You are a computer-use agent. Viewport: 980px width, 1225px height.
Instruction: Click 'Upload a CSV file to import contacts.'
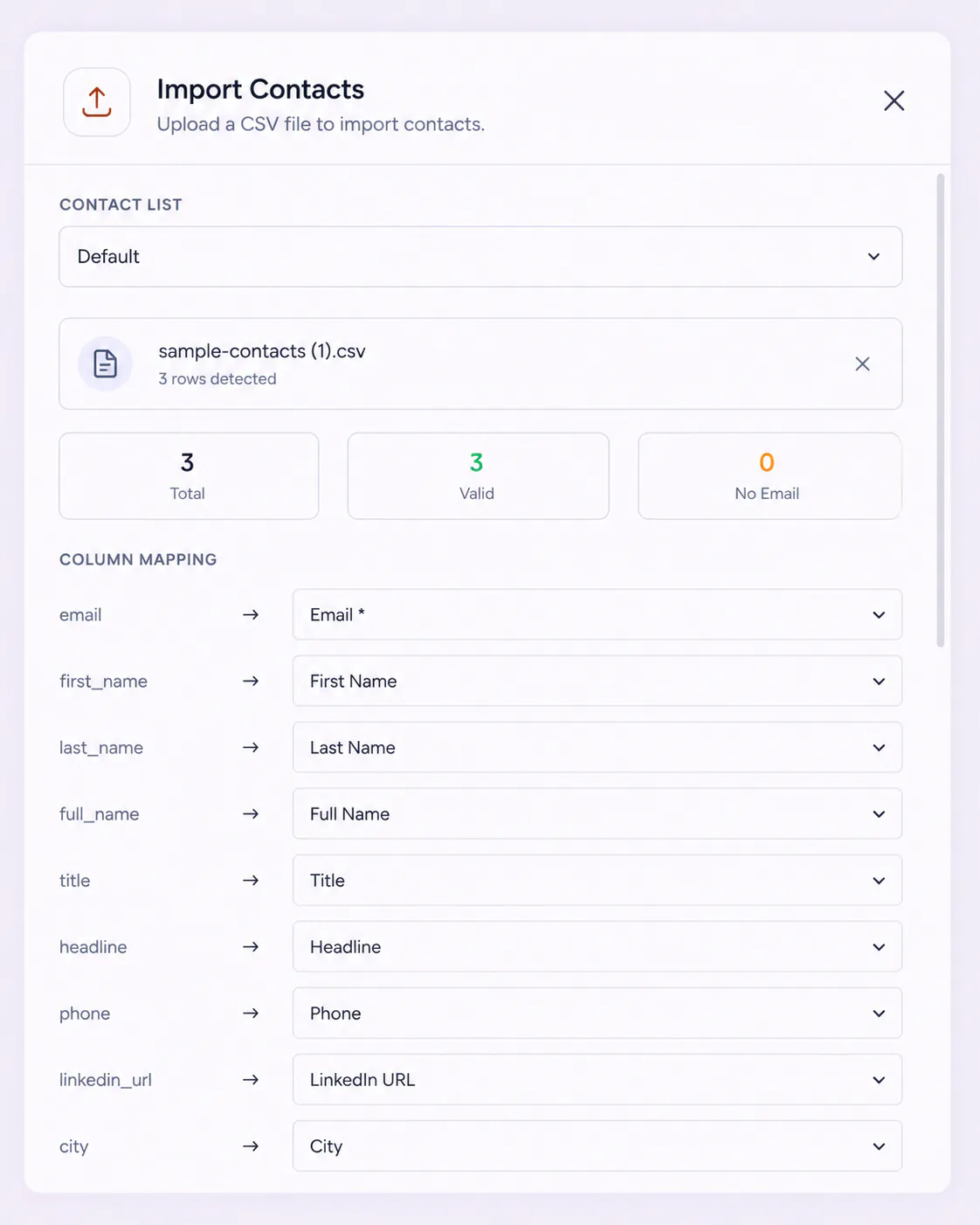click(321, 124)
